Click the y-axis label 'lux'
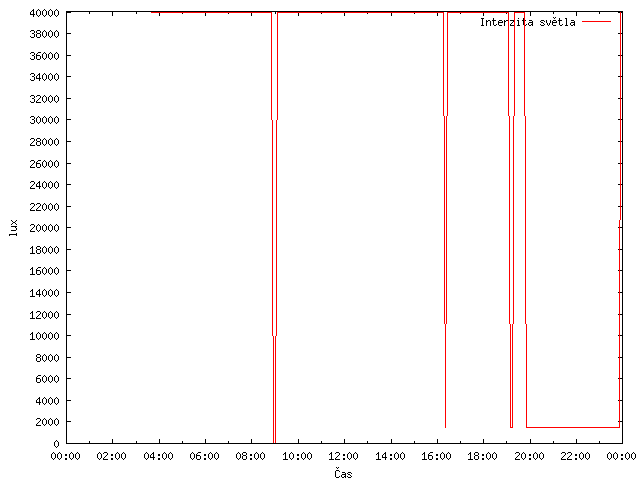Viewport: 640px width, 480px height. 14,228
